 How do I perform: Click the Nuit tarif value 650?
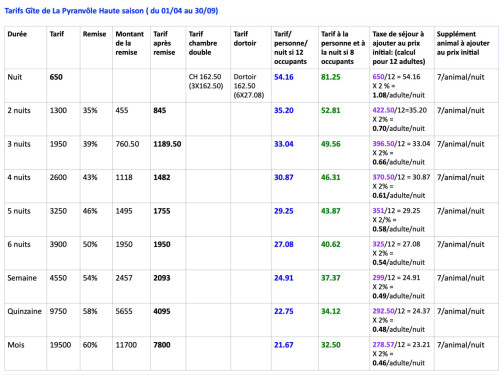pyautogui.click(x=56, y=77)
